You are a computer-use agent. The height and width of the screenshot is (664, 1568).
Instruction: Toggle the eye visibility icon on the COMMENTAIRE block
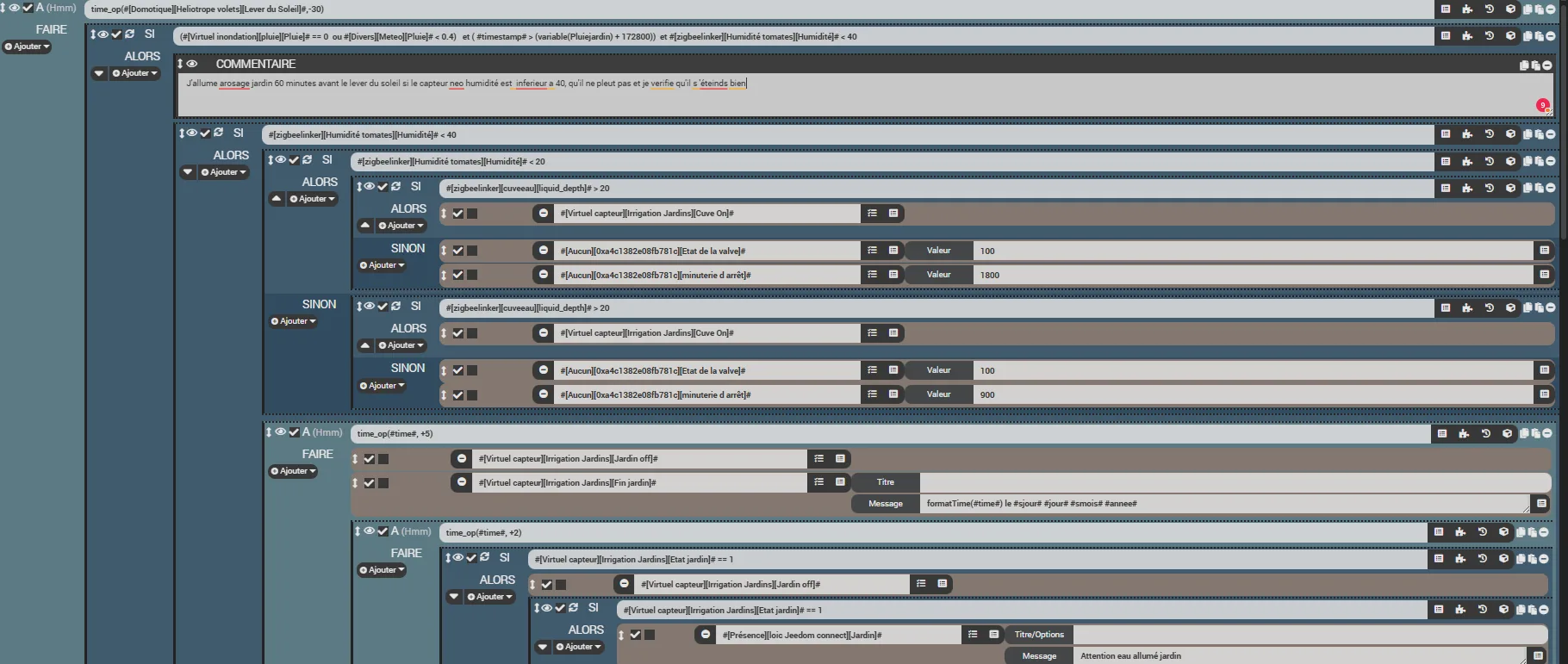(x=192, y=64)
